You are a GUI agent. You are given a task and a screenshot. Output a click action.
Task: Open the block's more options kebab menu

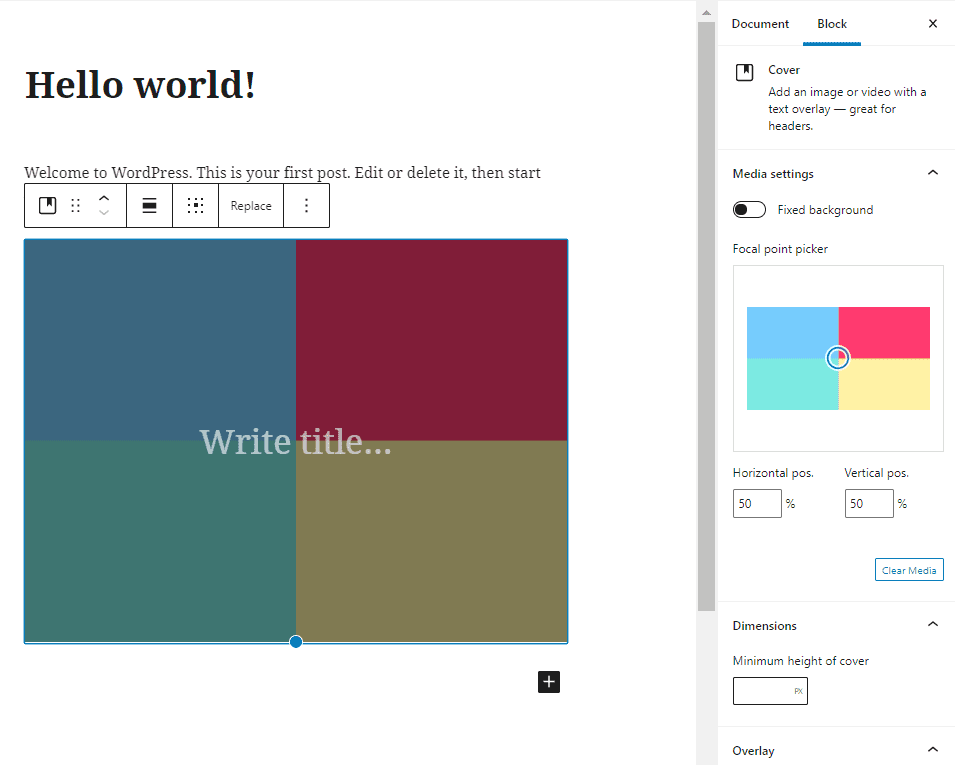pos(306,205)
